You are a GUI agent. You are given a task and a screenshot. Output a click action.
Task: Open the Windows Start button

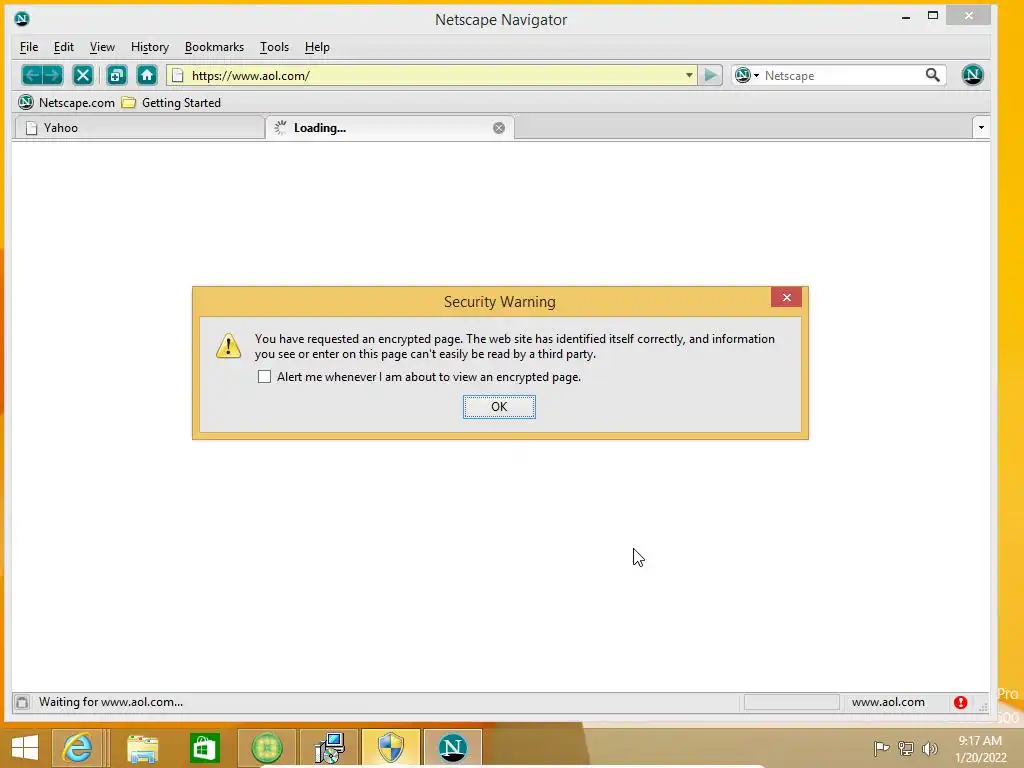coord(25,748)
